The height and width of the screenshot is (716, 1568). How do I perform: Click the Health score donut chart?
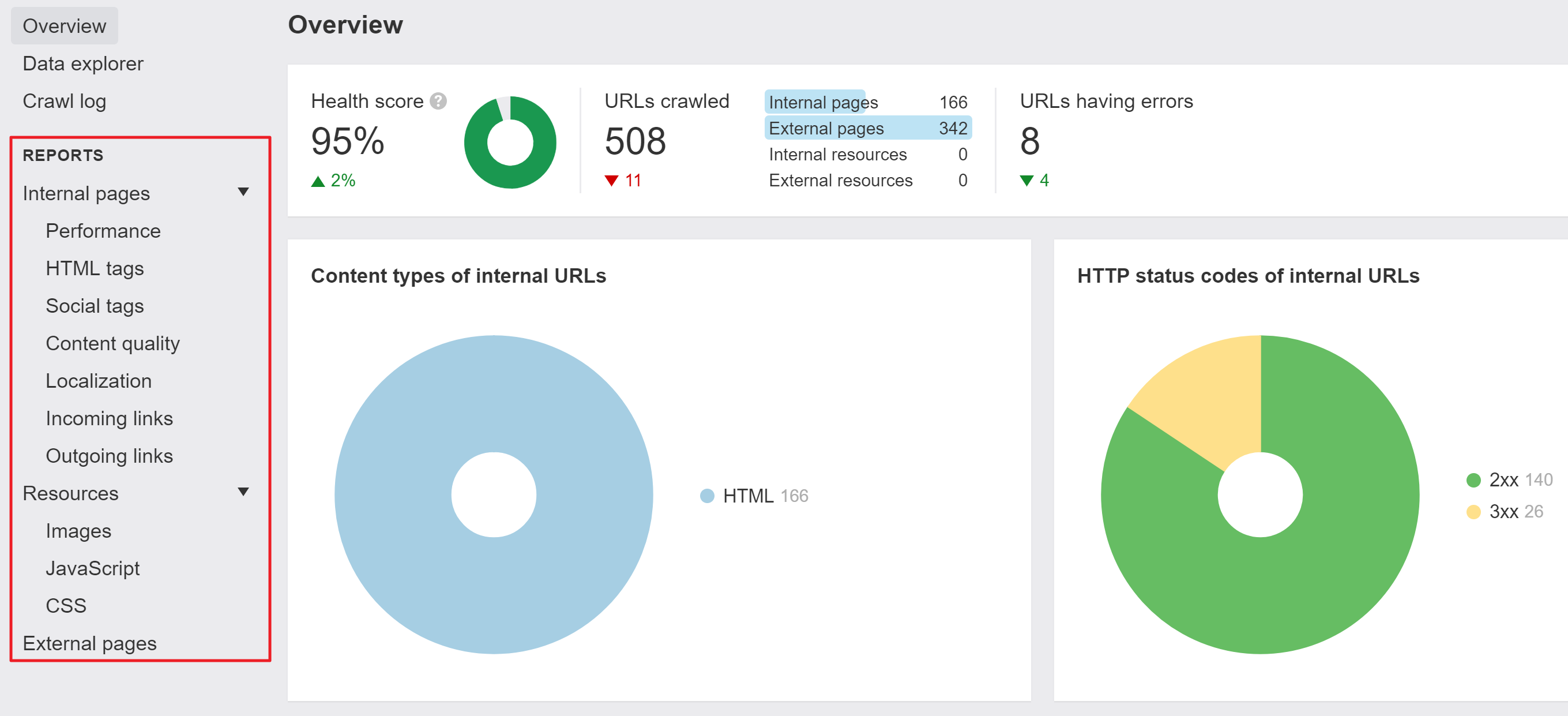click(509, 143)
